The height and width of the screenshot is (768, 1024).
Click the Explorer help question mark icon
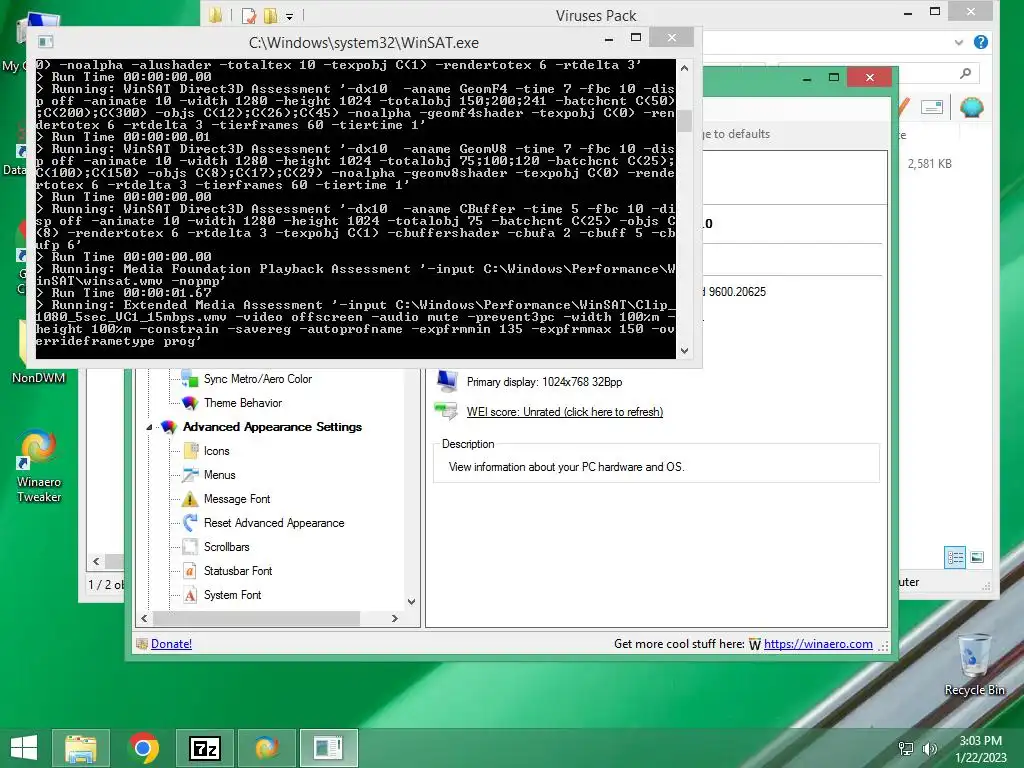point(980,42)
